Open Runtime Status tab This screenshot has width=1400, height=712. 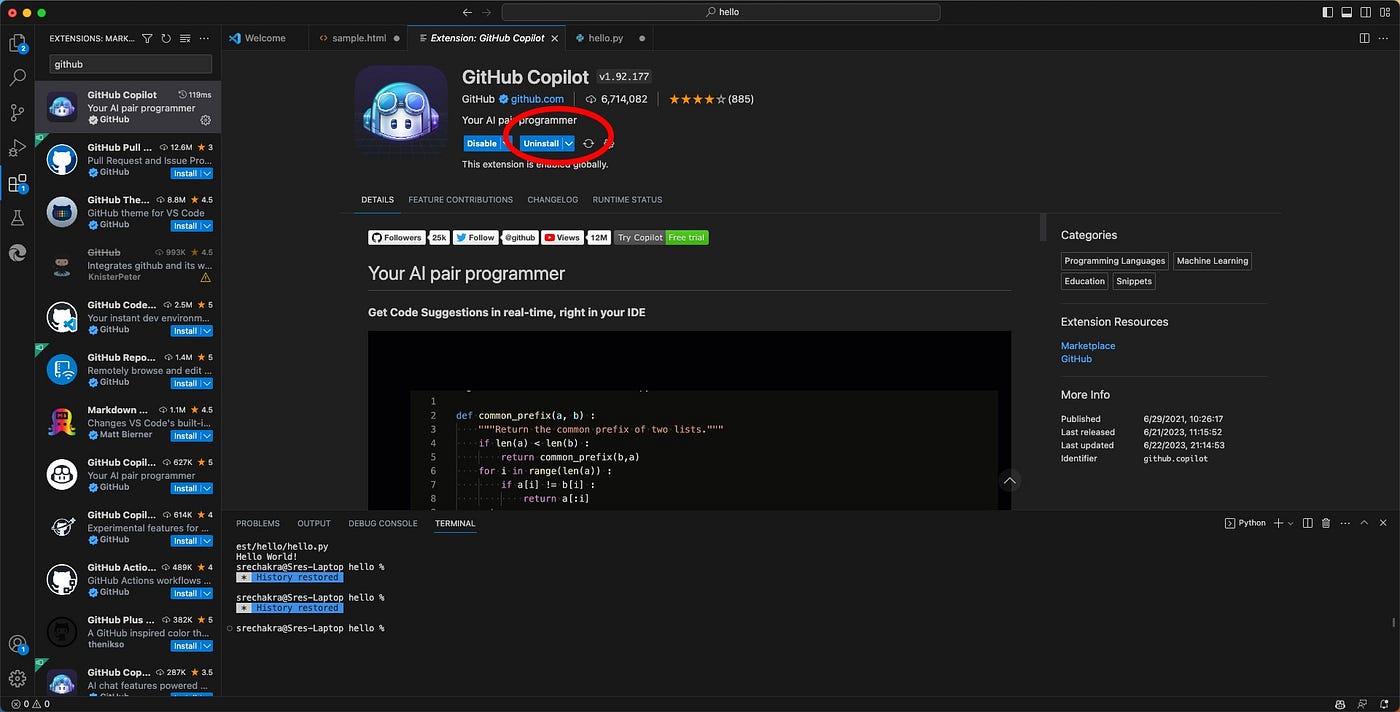tap(627, 200)
